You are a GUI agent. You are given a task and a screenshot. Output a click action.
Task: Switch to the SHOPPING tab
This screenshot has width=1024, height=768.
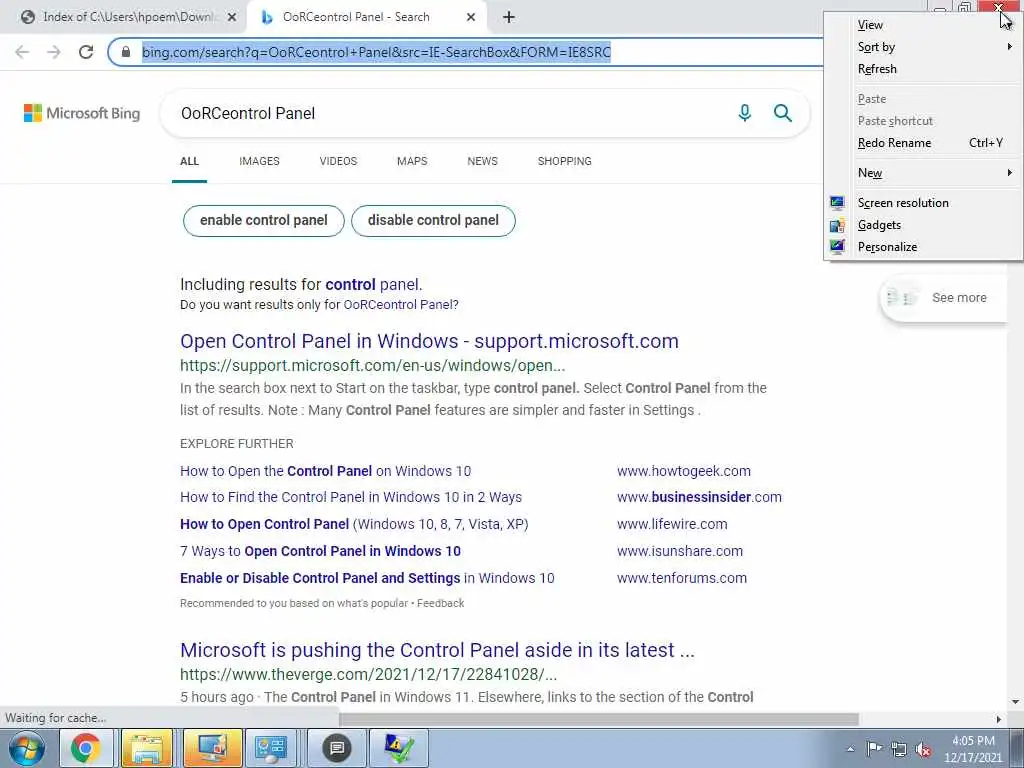565,161
